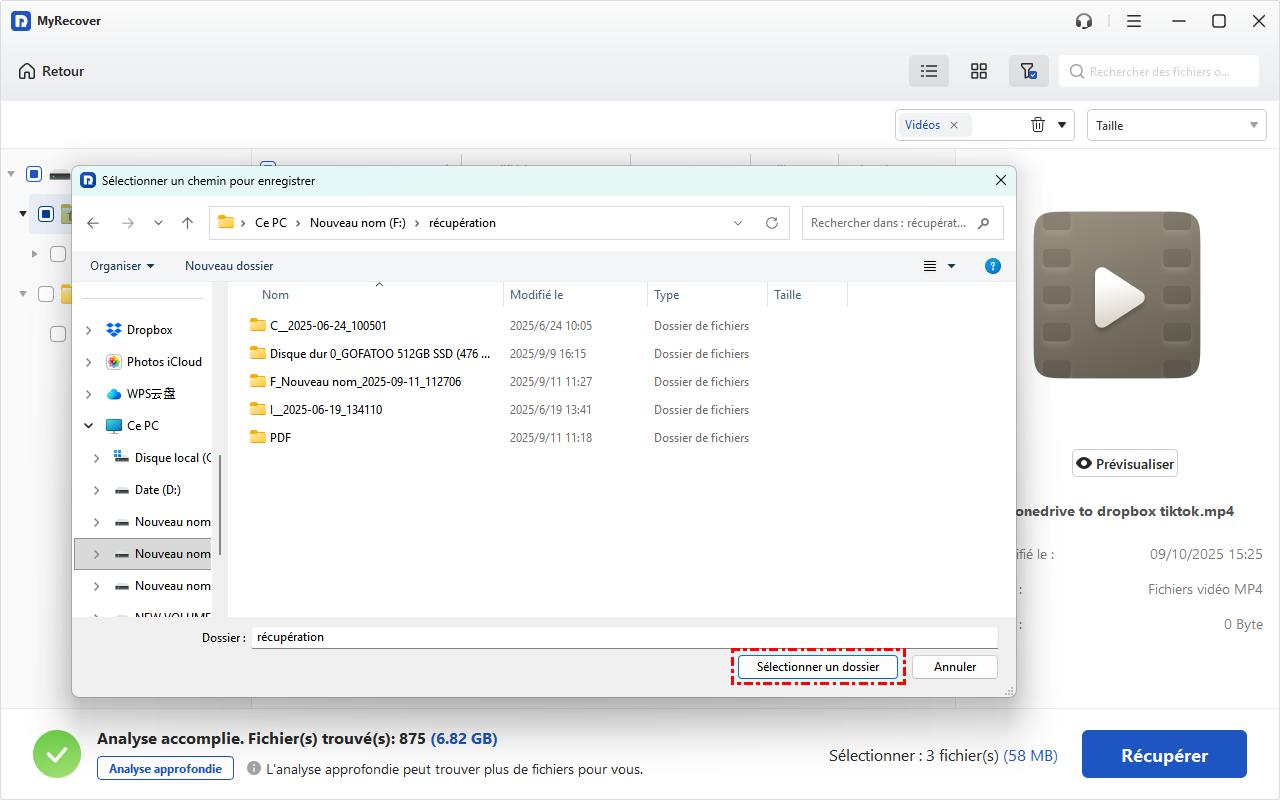
Task: Select the PDF folder
Action: click(281, 438)
